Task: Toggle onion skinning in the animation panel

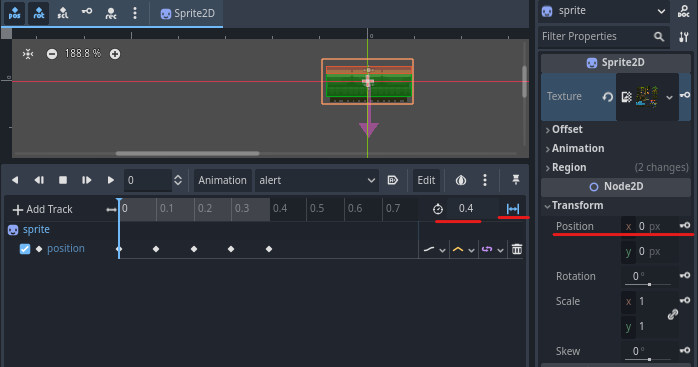Action: pos(461,180)
